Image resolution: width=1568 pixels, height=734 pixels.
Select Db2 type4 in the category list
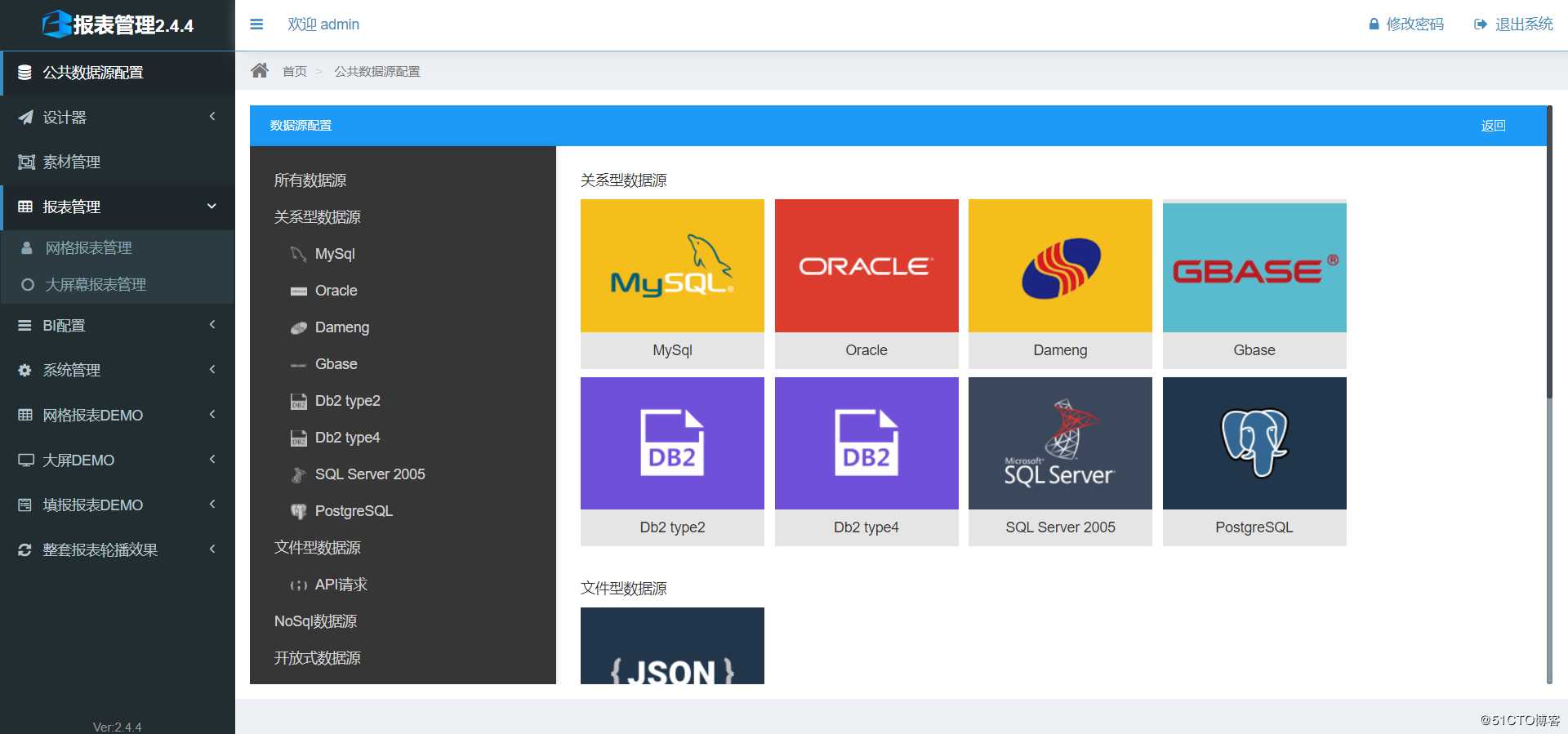pos(347,438)
